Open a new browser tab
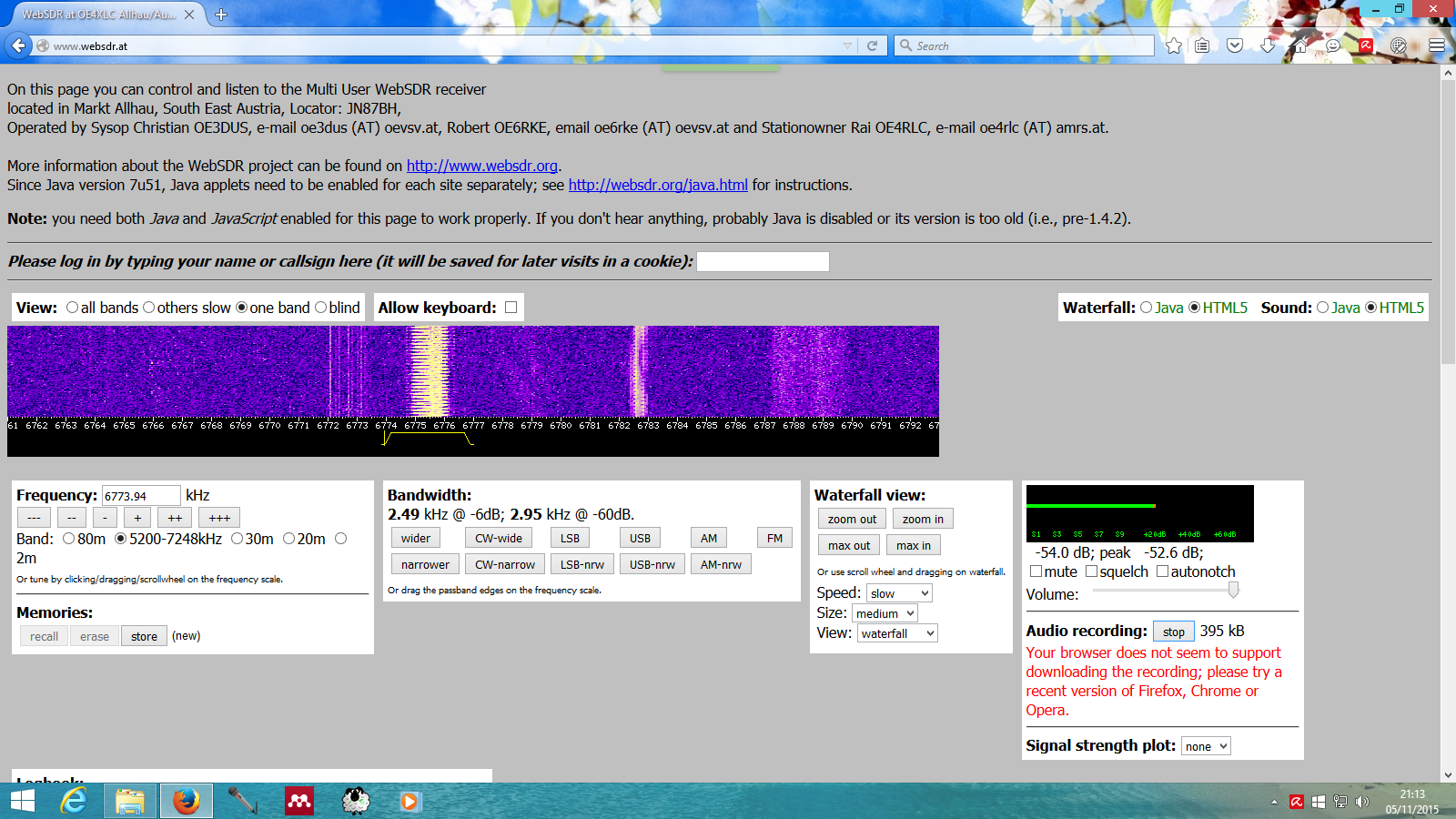The image size is (1456, 819). (x=221, y=15)
